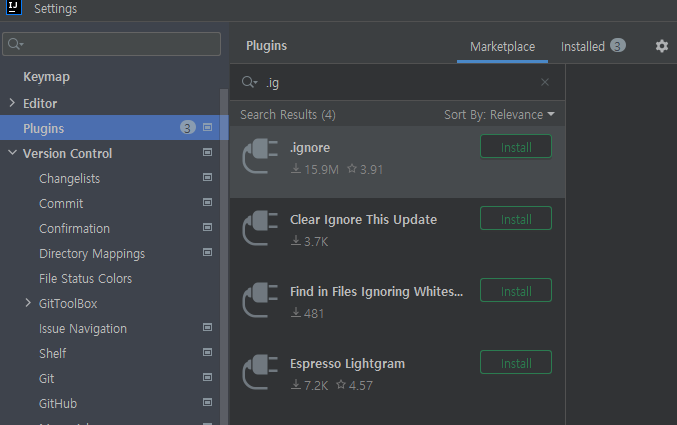Expand the Editor settings node
This screenshot has height=425, width=677.
pos(12,103)
